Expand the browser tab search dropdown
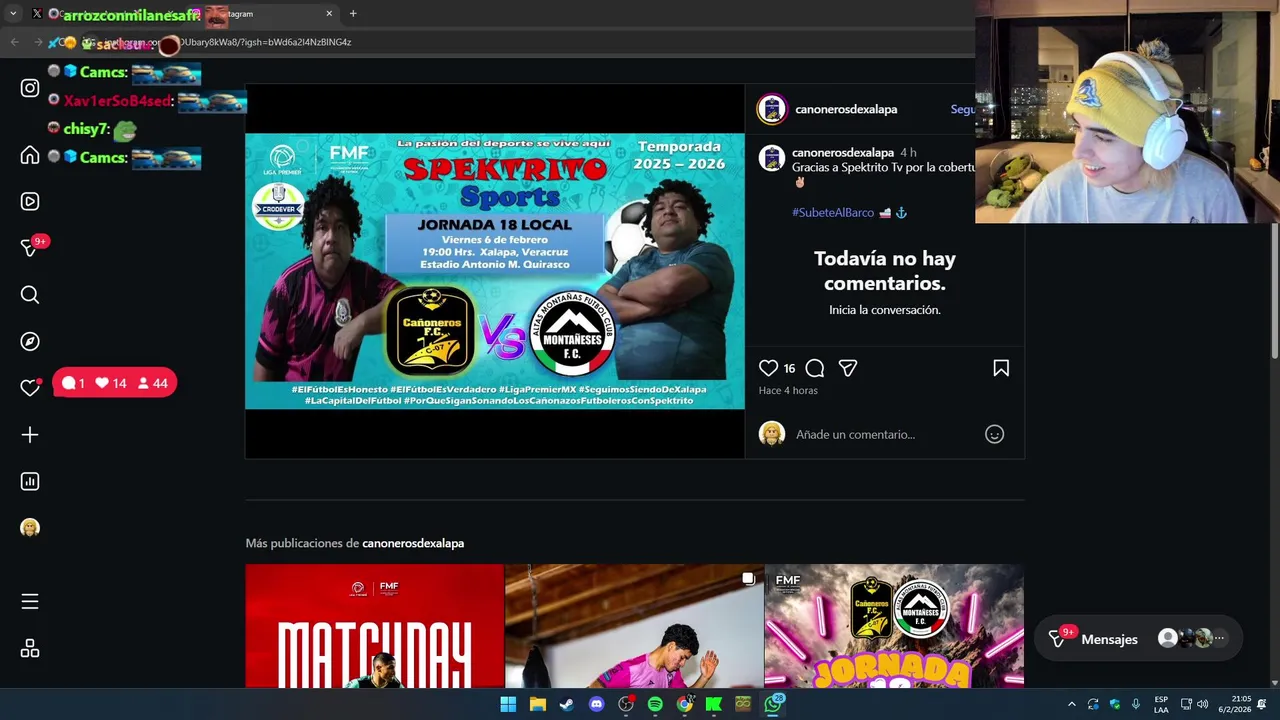1280x720 pixels. tap(13, 14)
